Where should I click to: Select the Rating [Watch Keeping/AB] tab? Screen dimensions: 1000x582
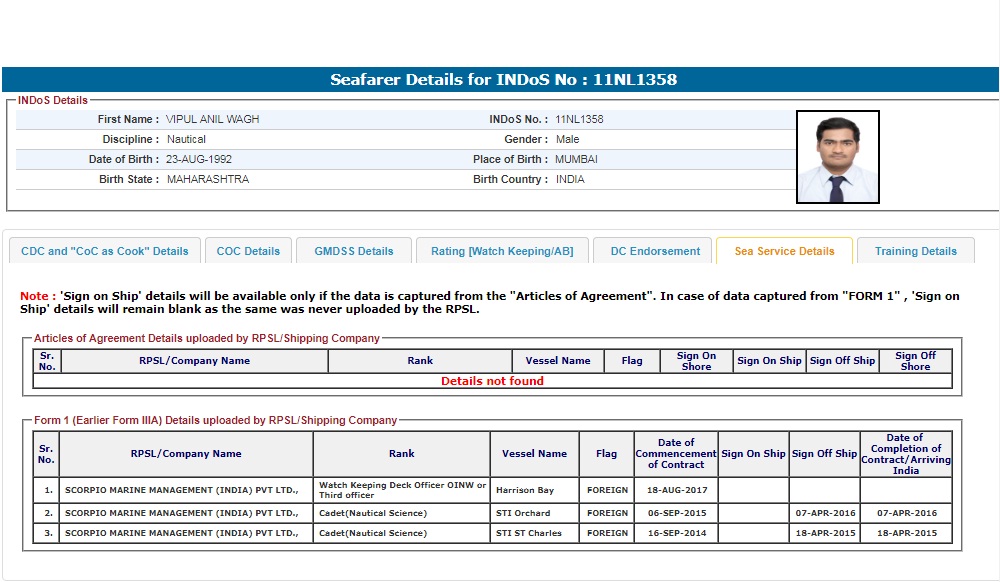click(x=502, y=251)
